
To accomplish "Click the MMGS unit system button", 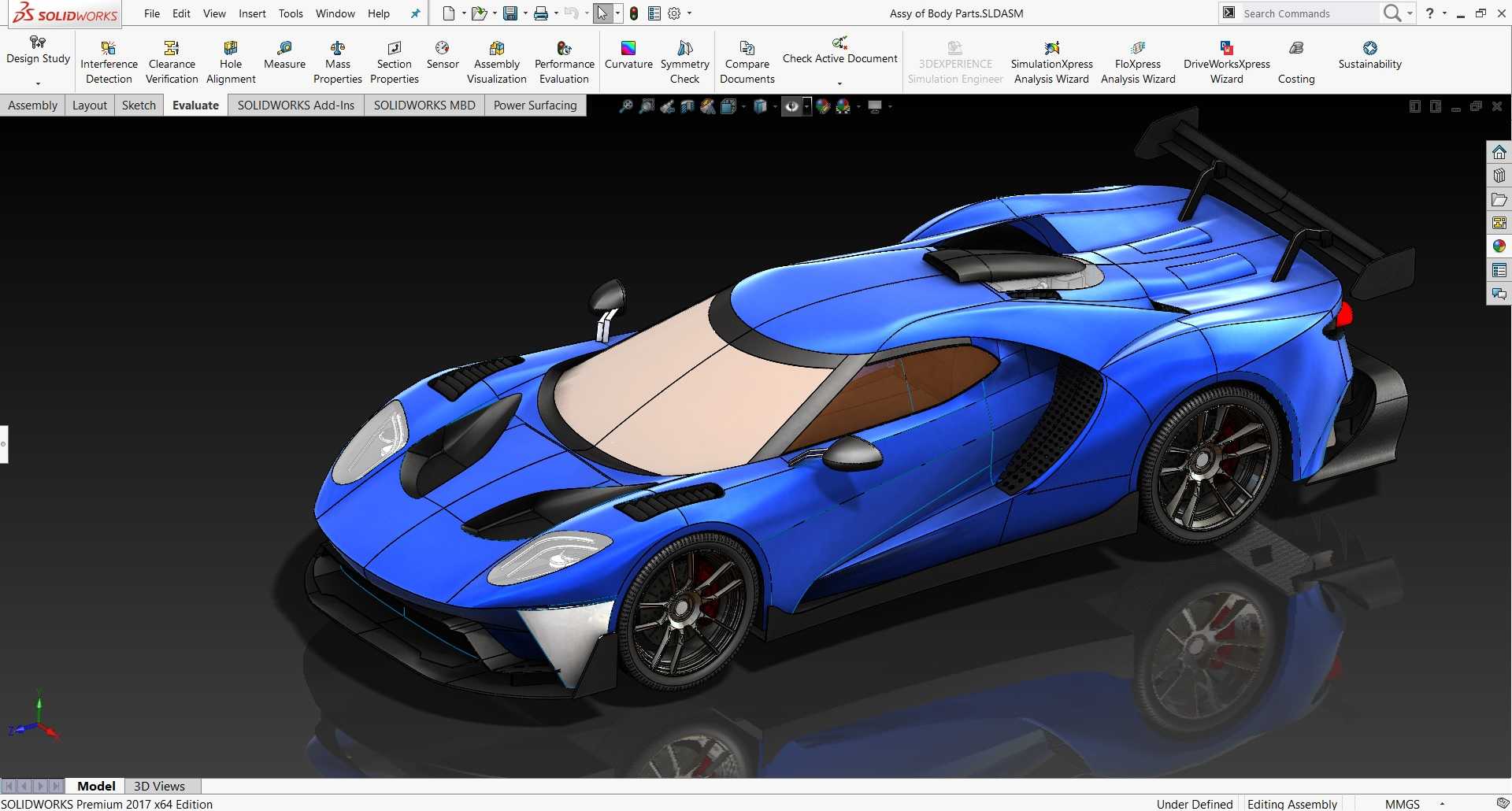I will tap(1402, 804).
